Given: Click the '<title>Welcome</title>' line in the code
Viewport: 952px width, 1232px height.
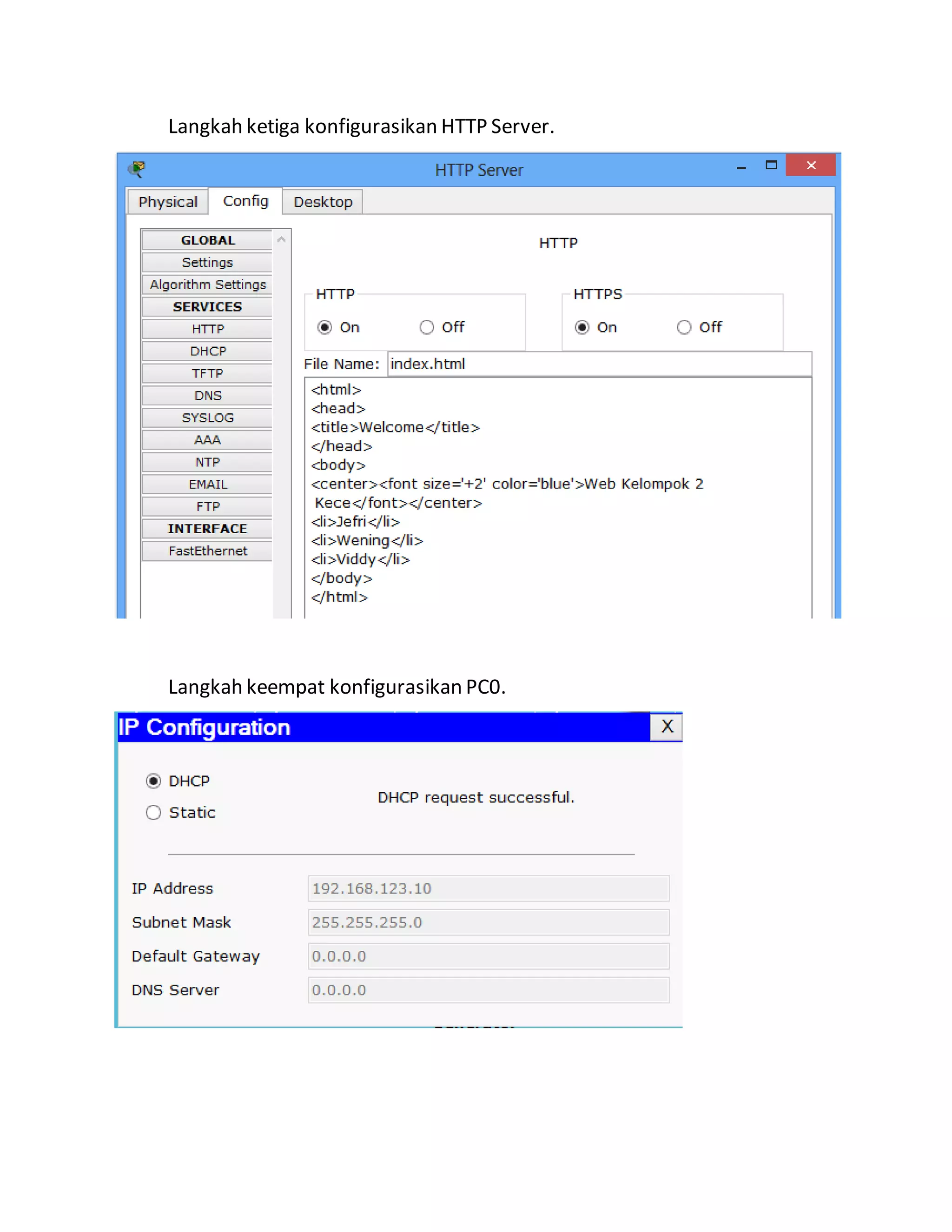Looking at the screenshot, I should [395, 427].
